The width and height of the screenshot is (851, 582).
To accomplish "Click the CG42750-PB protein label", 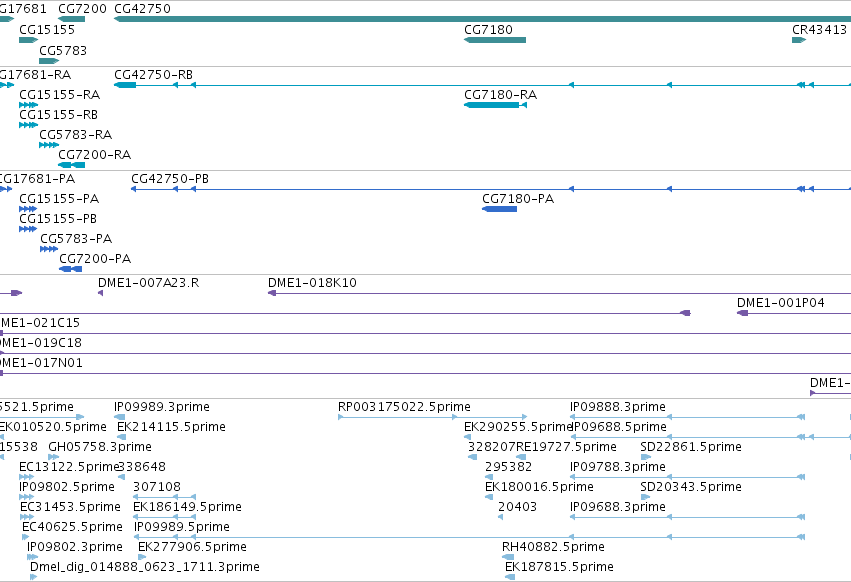I will click(x=170, y=179).
